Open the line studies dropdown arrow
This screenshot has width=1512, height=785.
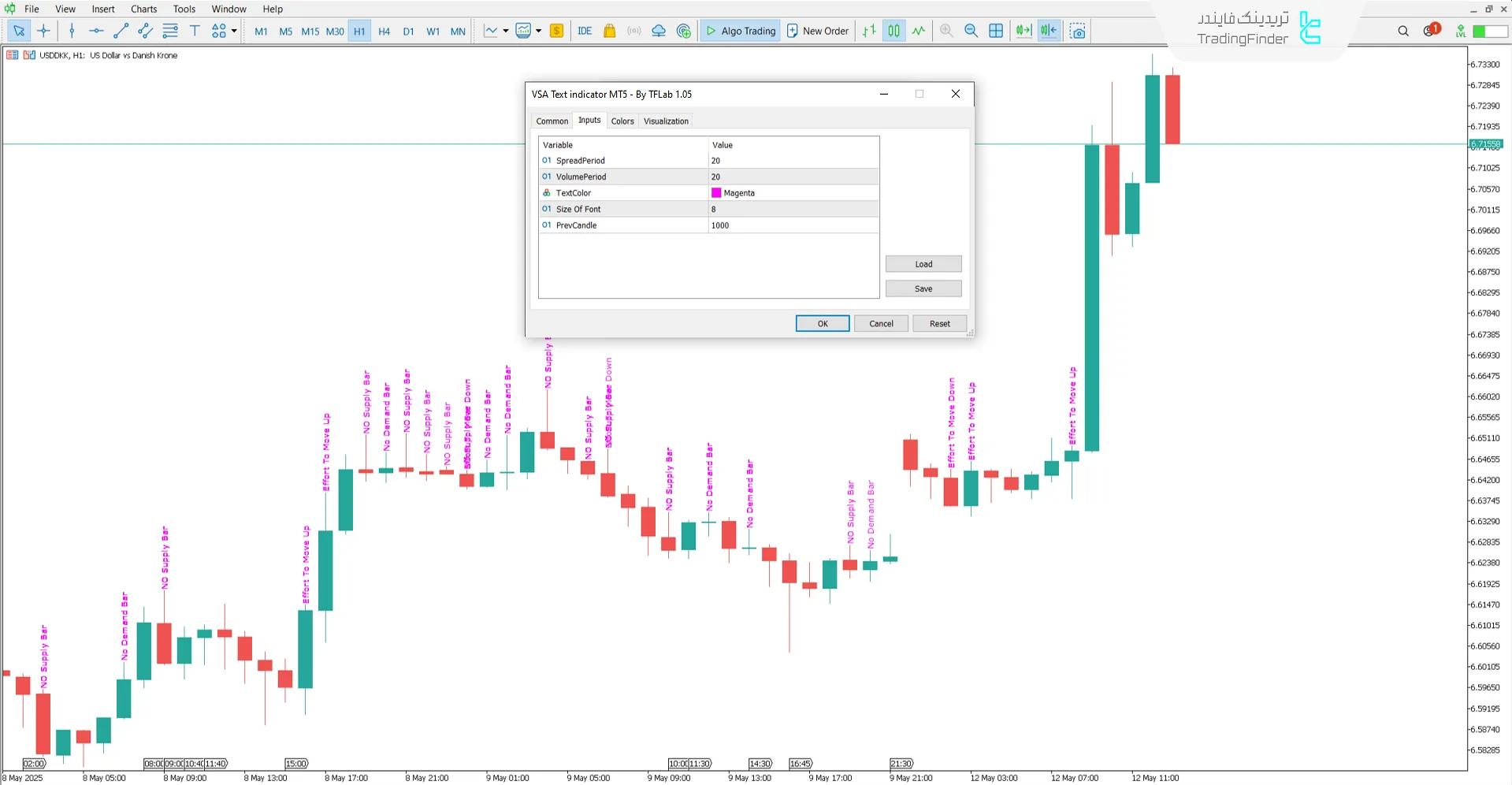504,31
